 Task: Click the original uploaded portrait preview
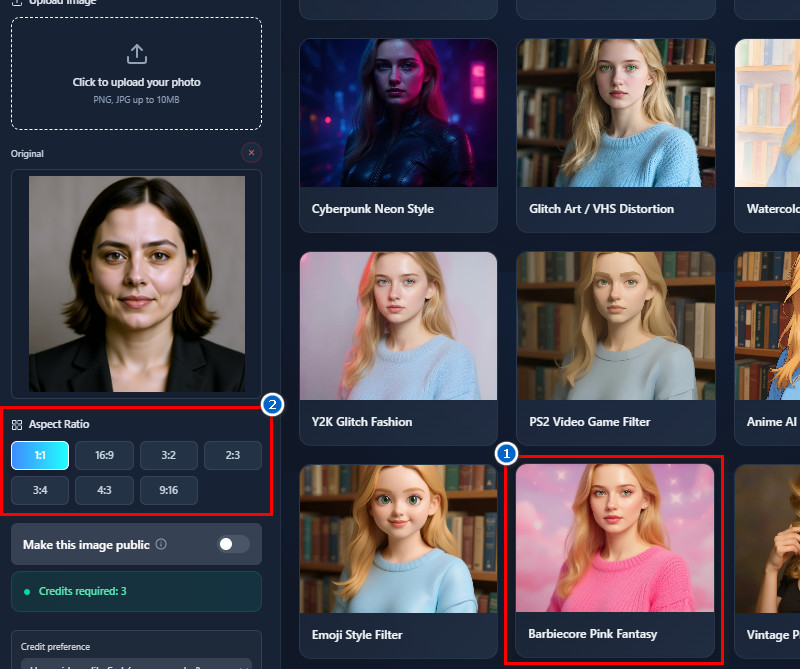click(137, 284)
